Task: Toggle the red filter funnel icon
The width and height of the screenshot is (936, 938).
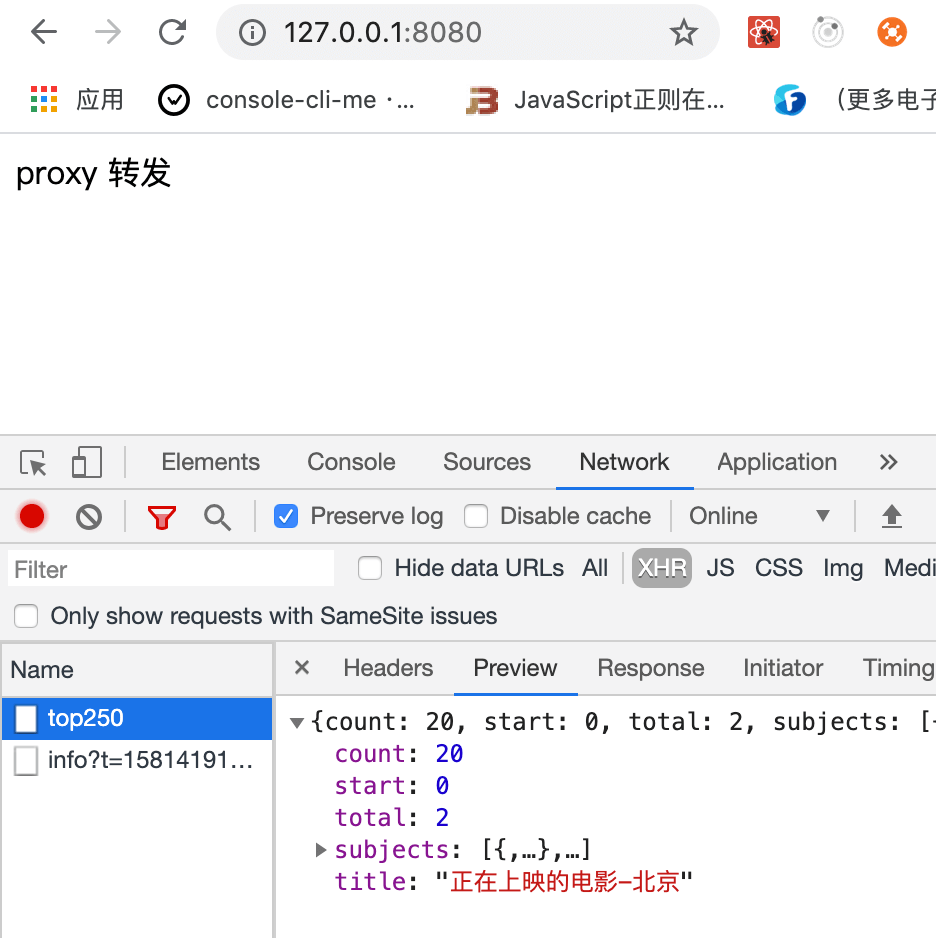Action: pos(161,517)
